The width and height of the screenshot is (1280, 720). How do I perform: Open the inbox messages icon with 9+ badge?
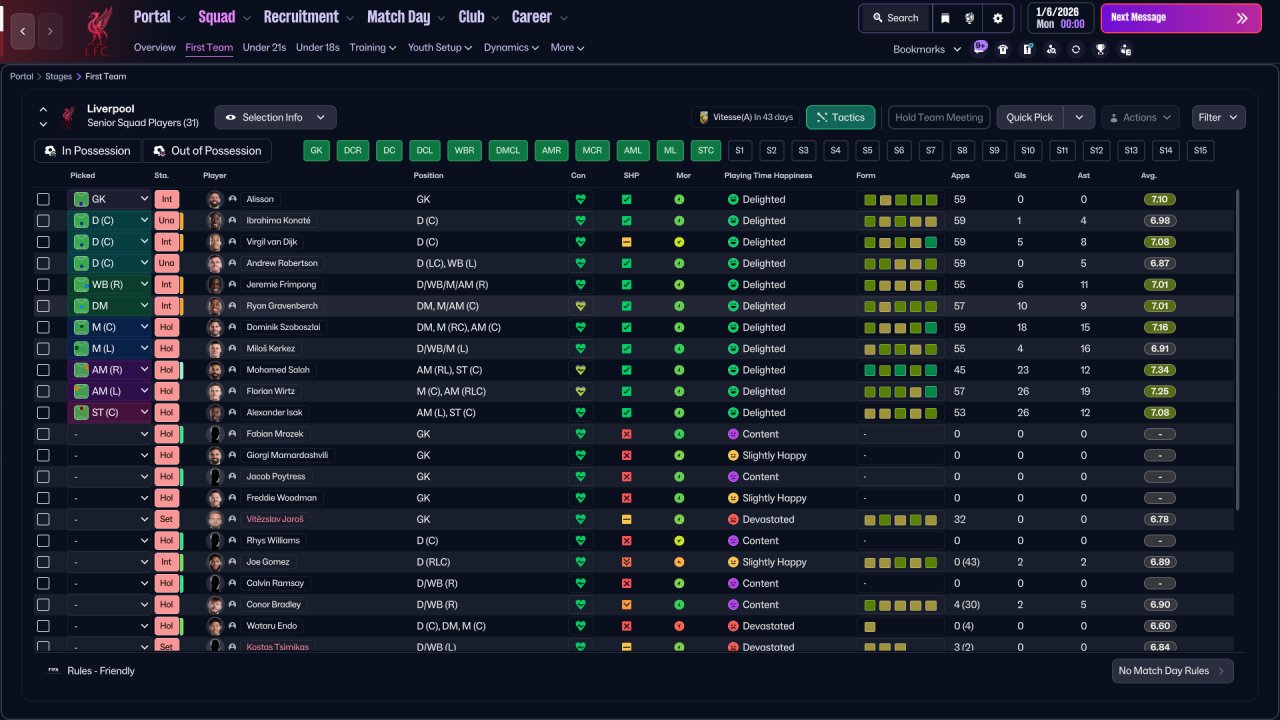(x=979, y=48)
